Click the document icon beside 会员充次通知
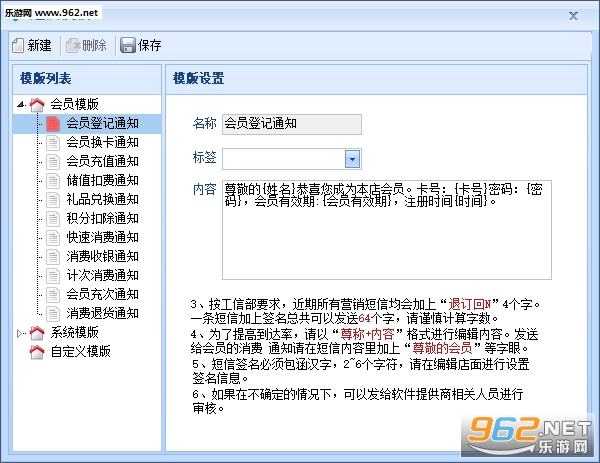 [x=53, y=294]
